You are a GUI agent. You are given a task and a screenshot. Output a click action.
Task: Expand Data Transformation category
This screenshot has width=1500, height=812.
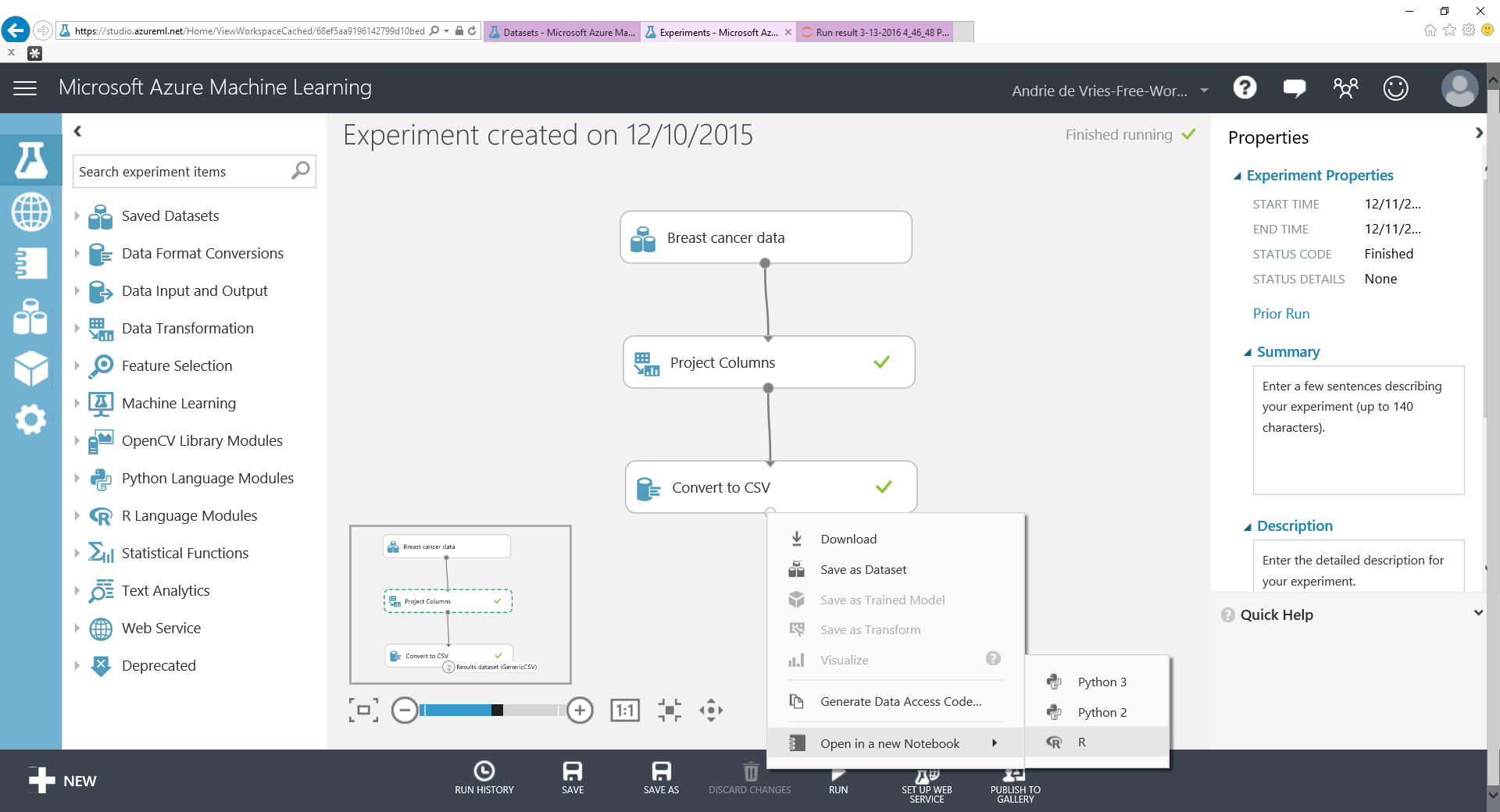coord(77,328)
